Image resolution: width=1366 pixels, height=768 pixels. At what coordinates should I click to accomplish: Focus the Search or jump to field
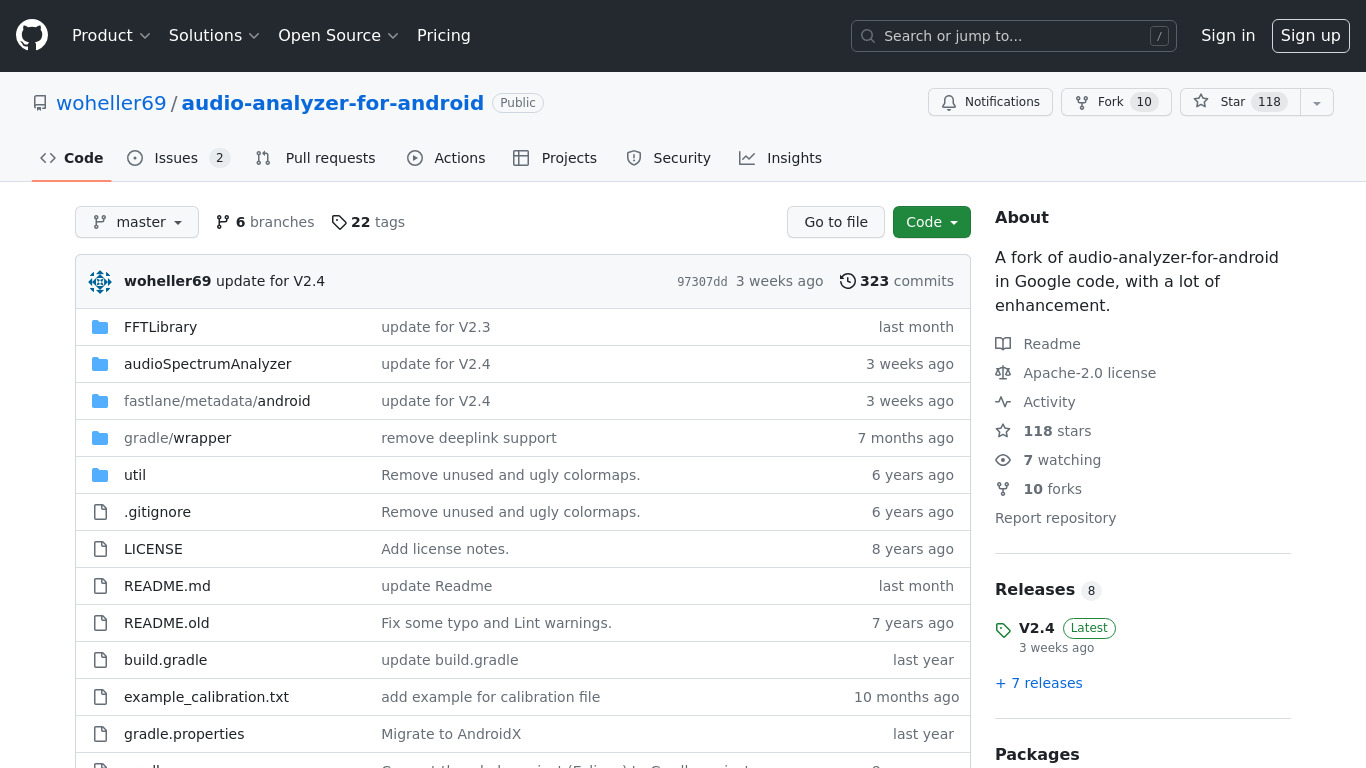click(1014, 36)
